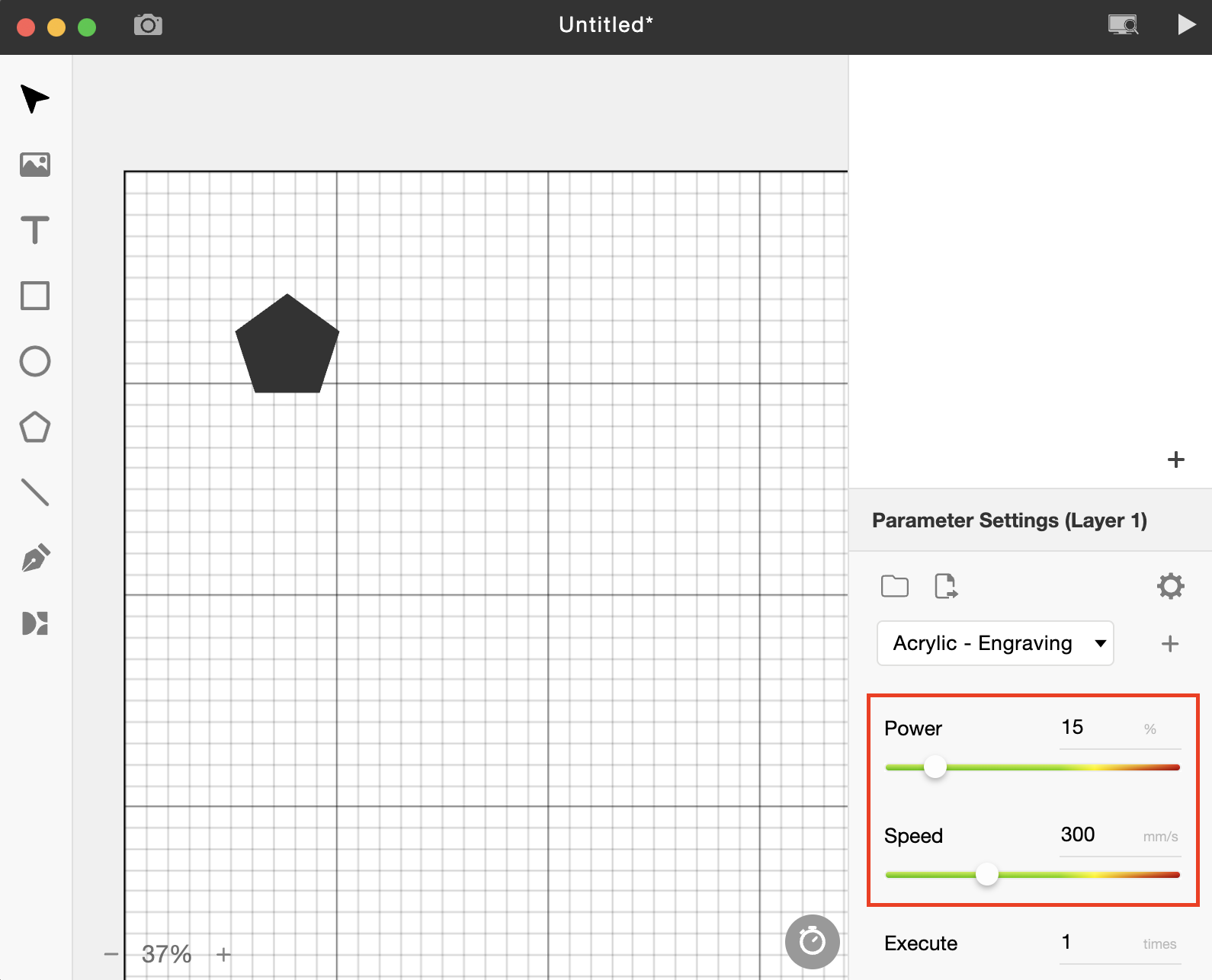Screen dimensions: 1212x980
Task: Select the Ellipse shape tool
Action: pos(35,361)
